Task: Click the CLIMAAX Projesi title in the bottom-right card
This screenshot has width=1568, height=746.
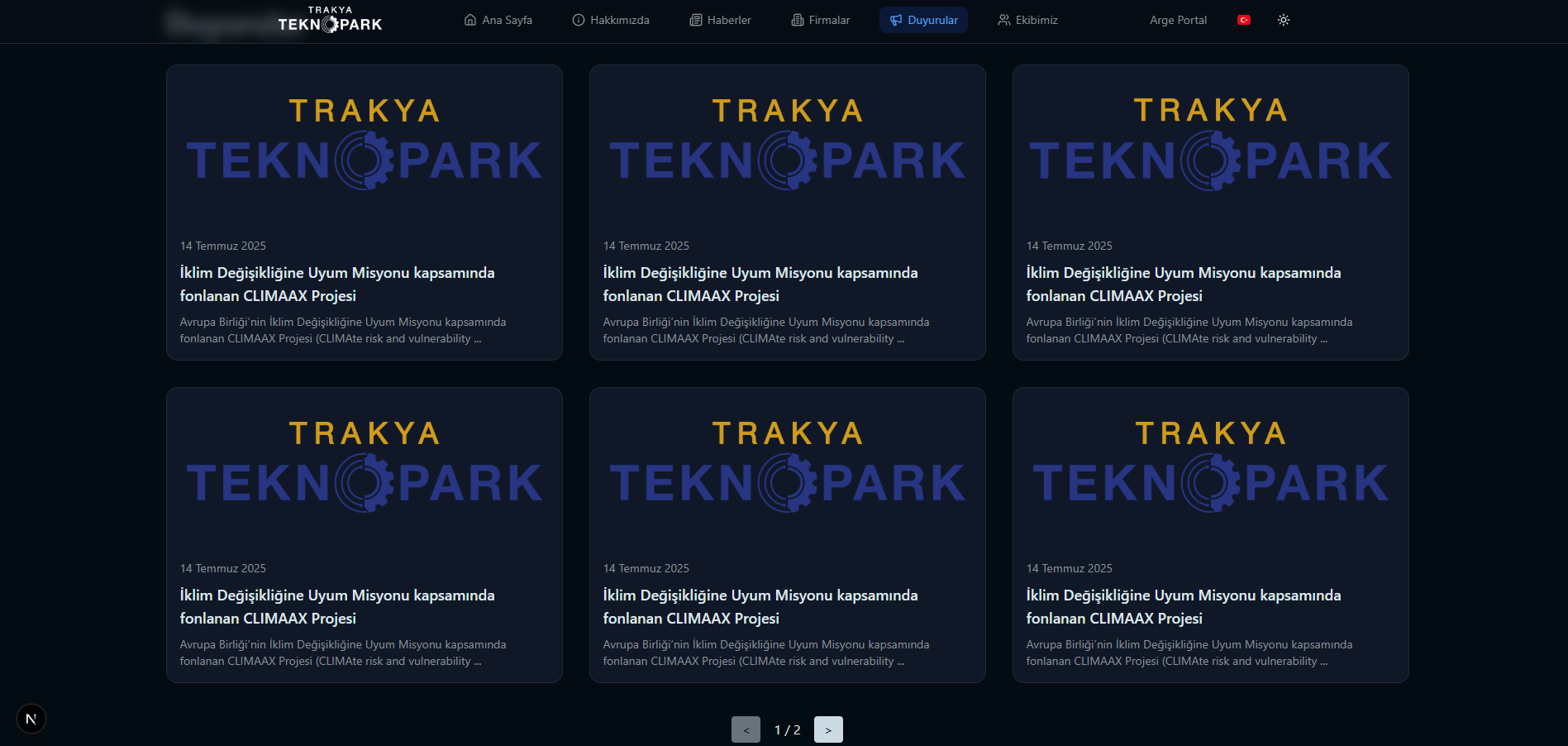Action: click(x=1184, y=606)
